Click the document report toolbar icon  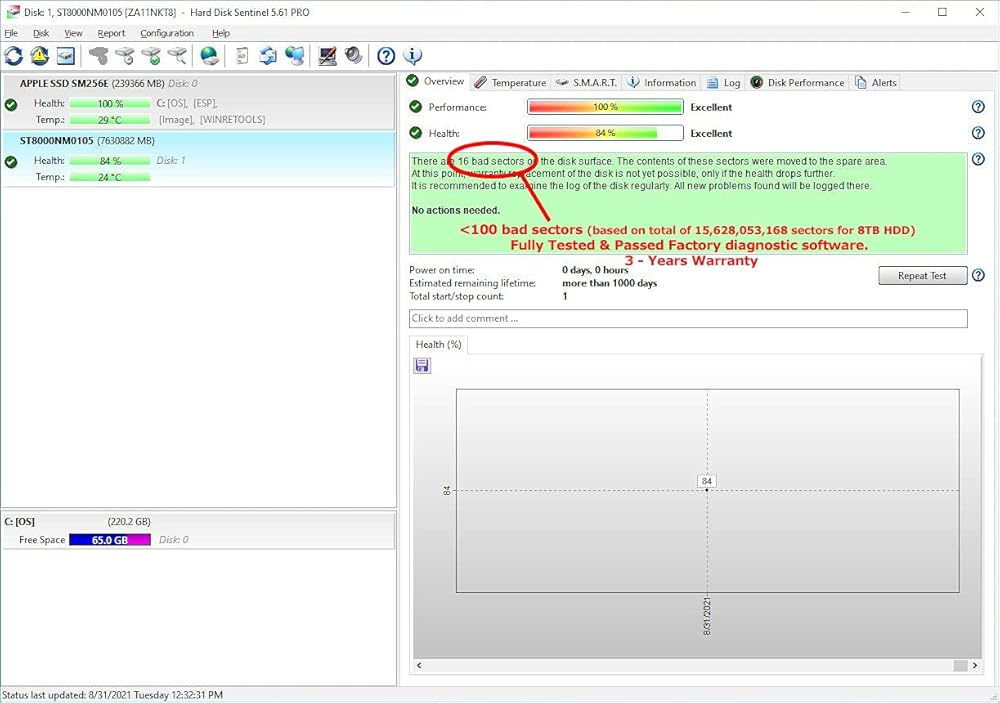242,56
